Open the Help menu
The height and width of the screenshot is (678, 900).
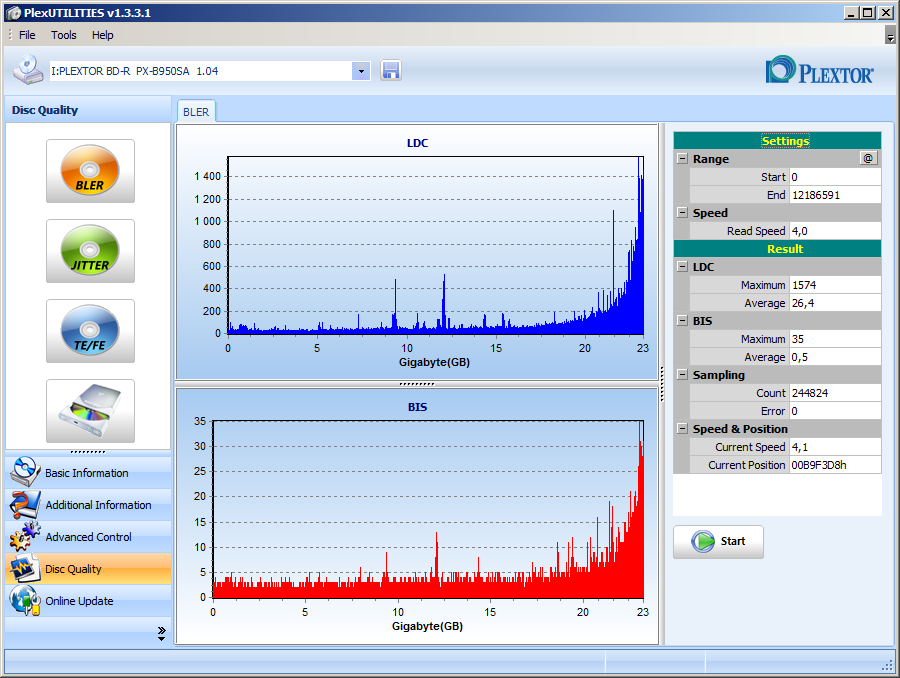point(103,35)
